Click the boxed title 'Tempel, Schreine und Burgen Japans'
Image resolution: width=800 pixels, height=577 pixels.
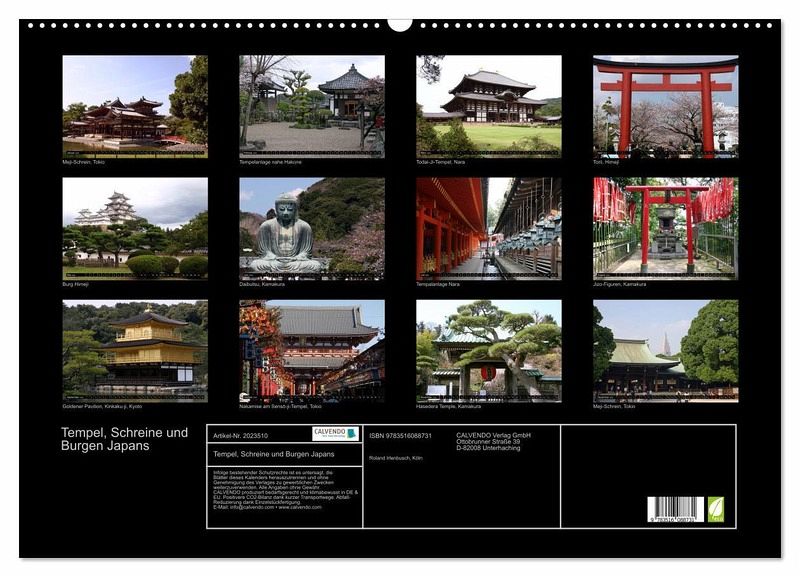pos(274,454)
